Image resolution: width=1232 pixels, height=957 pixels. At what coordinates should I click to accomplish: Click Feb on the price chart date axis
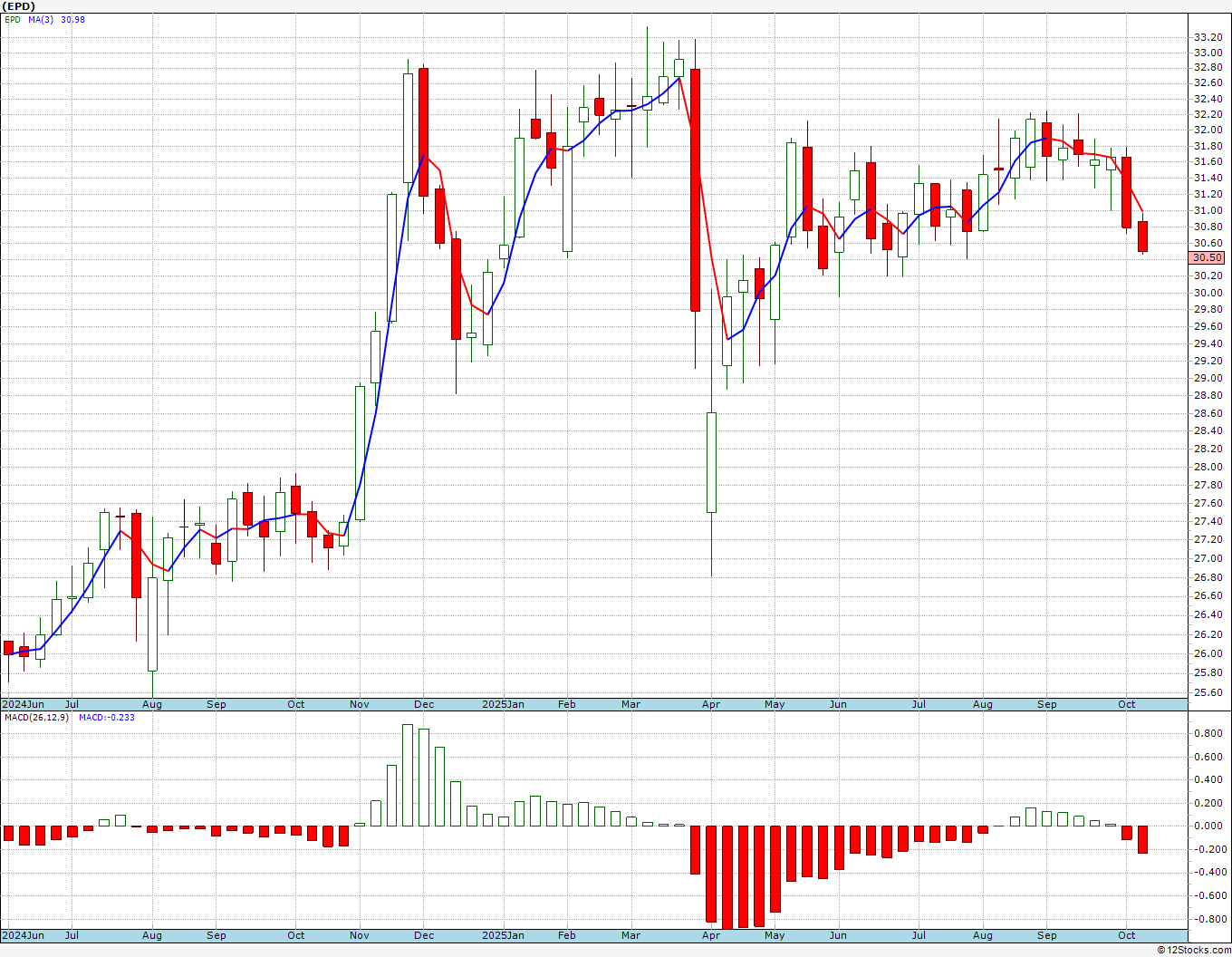click(x=567, y=704)
